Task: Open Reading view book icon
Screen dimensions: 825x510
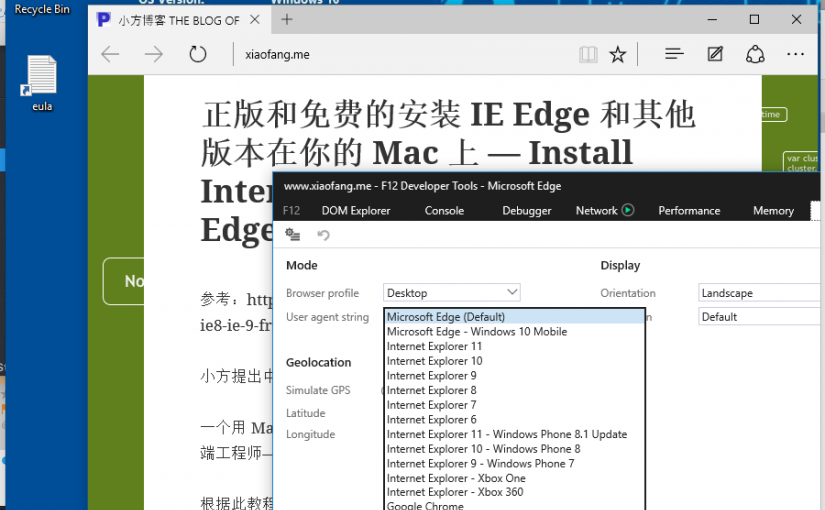Action: (x=588, y=54)
